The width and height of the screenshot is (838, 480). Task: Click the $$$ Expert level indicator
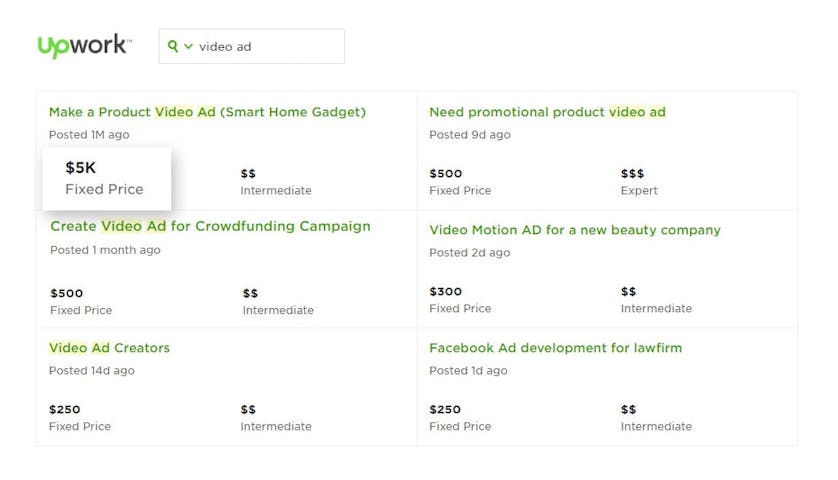tap(639, 181)
